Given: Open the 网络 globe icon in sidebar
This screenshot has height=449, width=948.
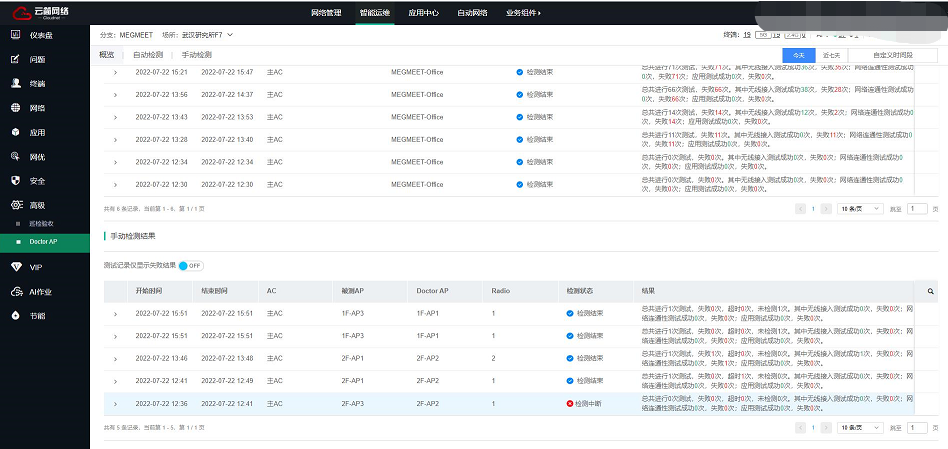Looking at the screenshot, I should tap(16, 107).
